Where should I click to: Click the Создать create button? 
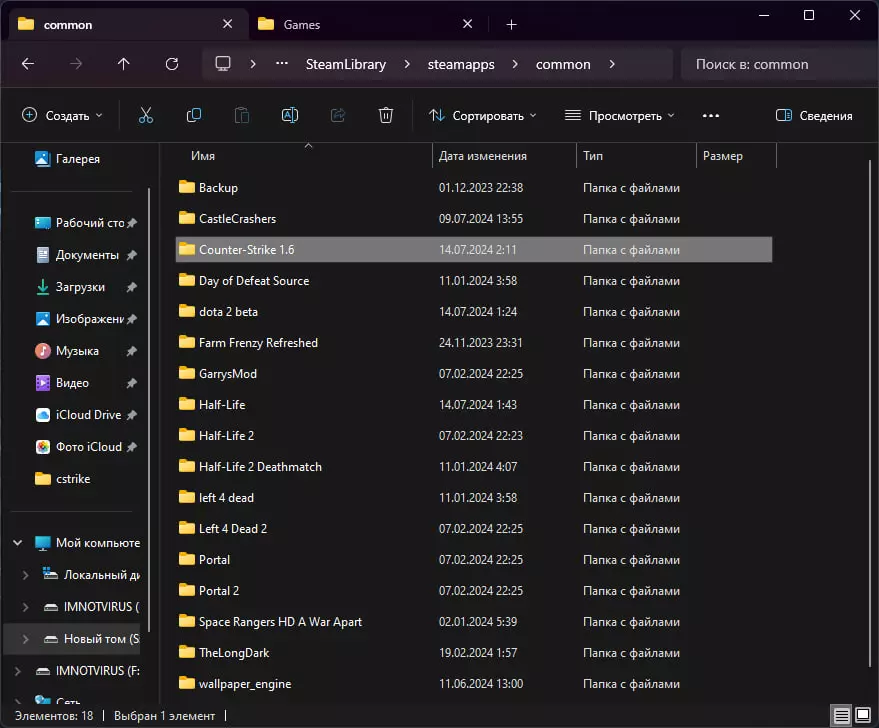tap(62, 116)
